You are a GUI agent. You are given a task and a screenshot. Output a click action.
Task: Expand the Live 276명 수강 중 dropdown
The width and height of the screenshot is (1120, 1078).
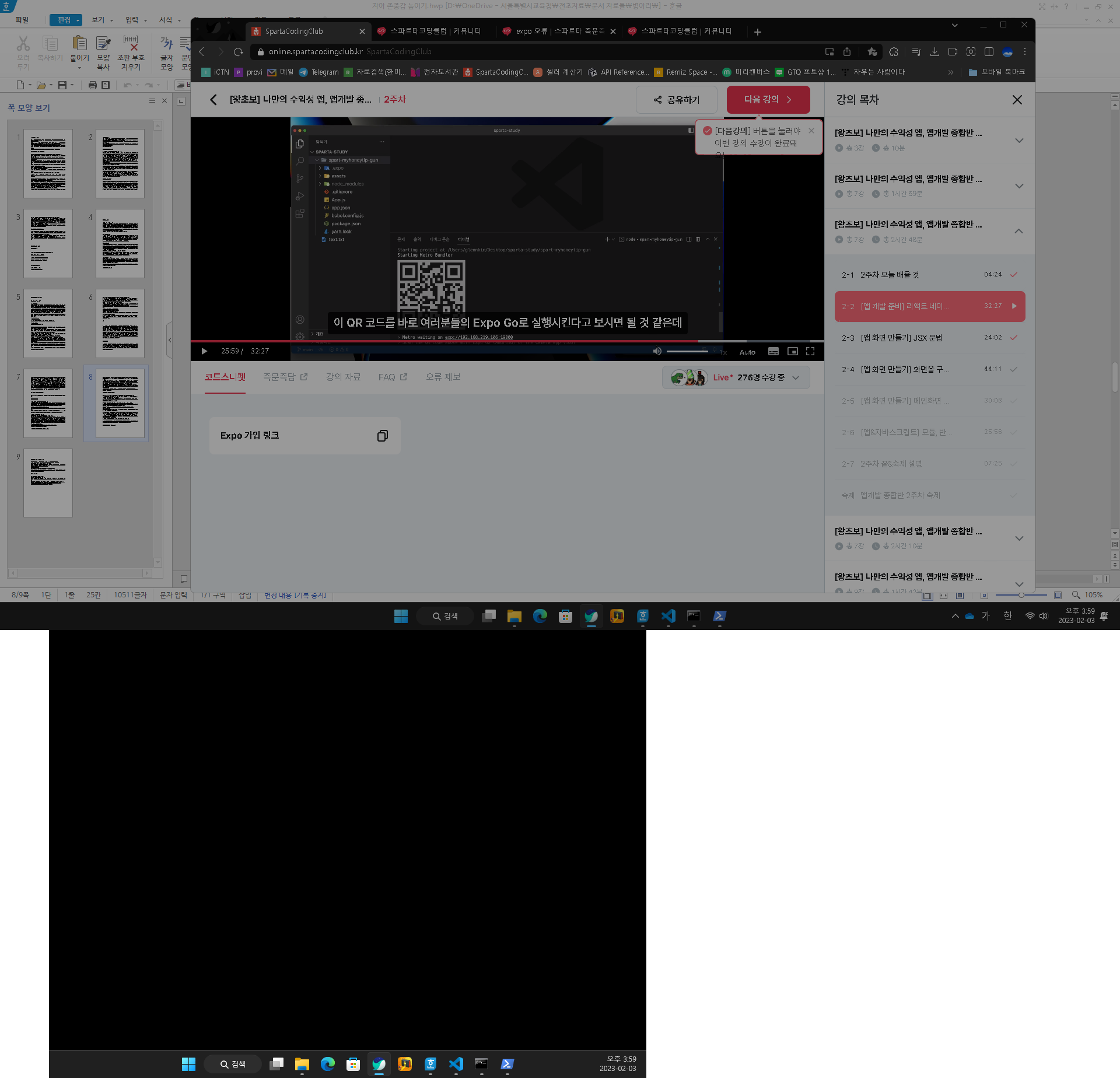tap(736, 377)
